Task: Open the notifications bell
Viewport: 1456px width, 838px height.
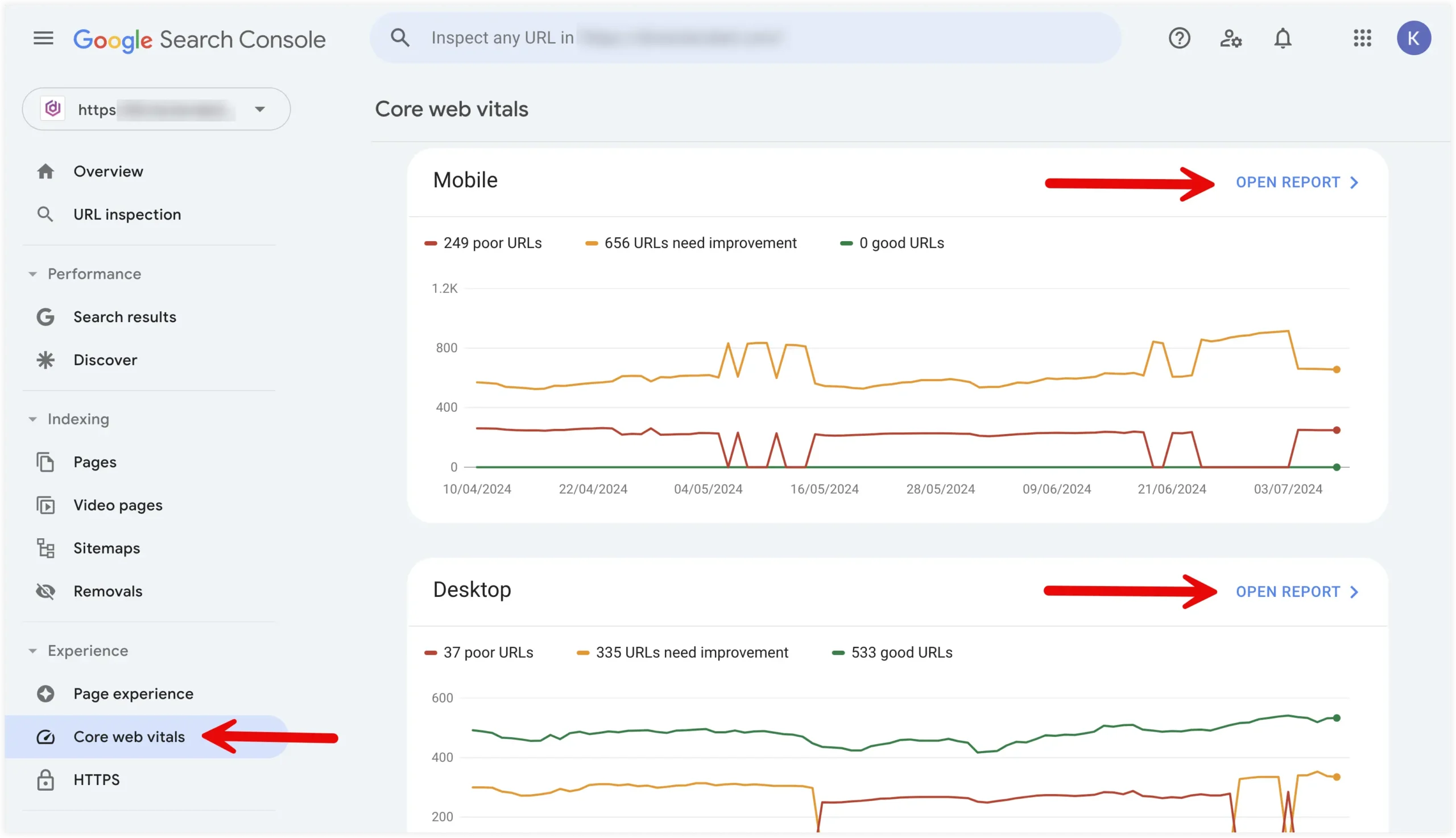Action: coord(1283,39)
